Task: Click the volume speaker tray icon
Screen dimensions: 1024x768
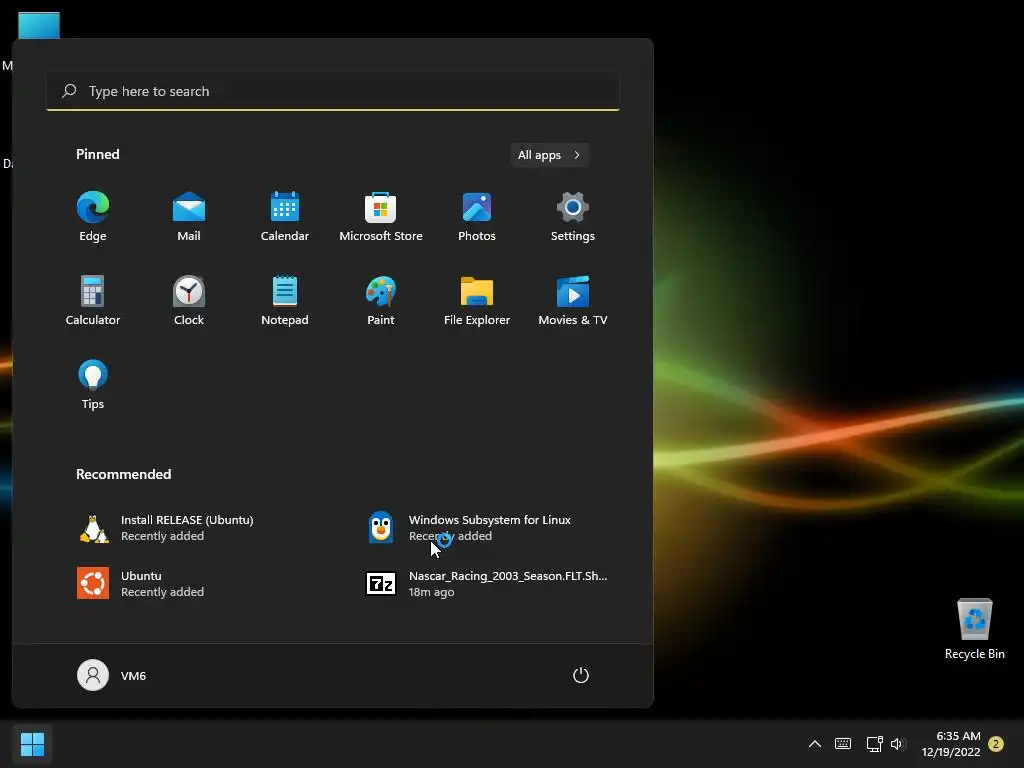Action: [x=898, y=744]
